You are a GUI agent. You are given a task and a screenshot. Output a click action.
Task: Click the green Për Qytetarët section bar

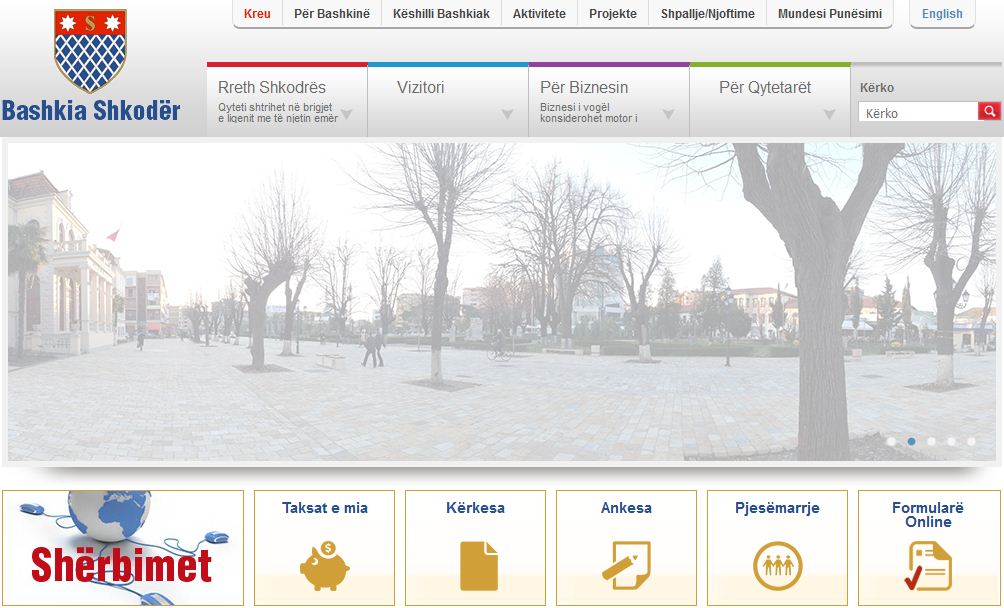click(x=769, y=88)
